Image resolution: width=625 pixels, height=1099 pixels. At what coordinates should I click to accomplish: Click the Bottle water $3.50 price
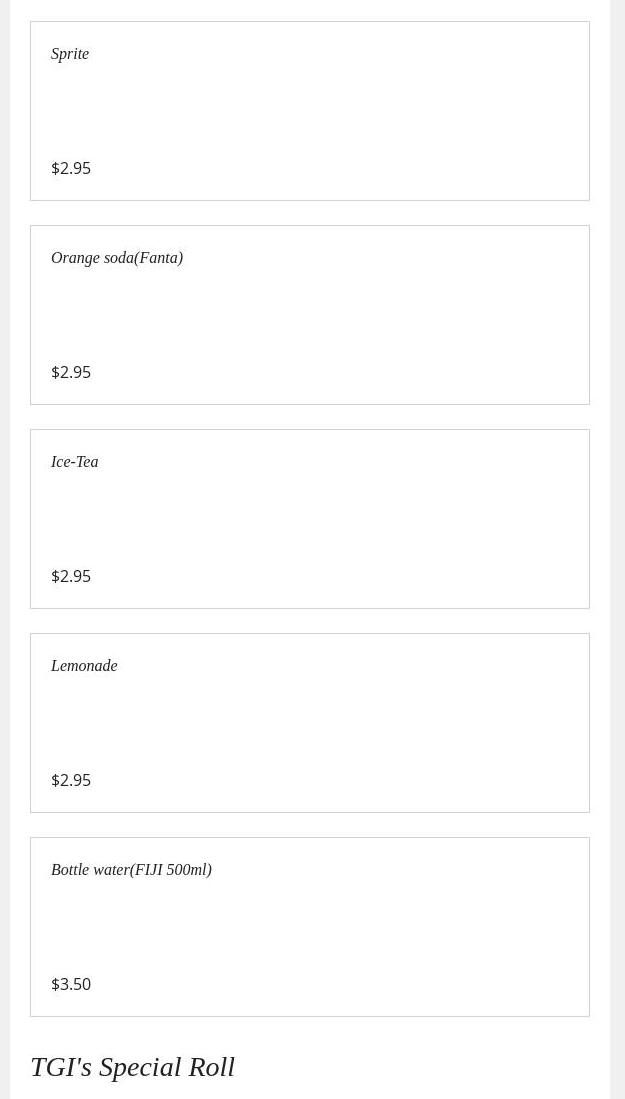[71, 984]
